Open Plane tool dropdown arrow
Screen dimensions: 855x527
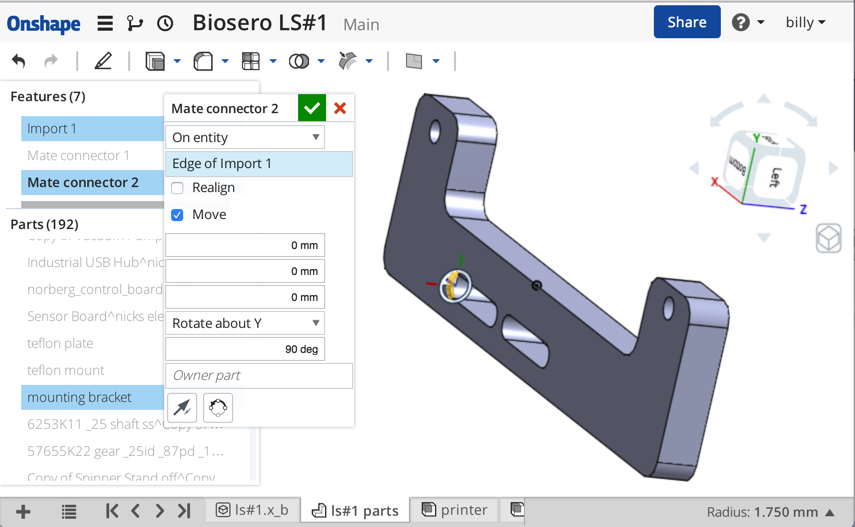pyautogui.click(x=436, y=61)
